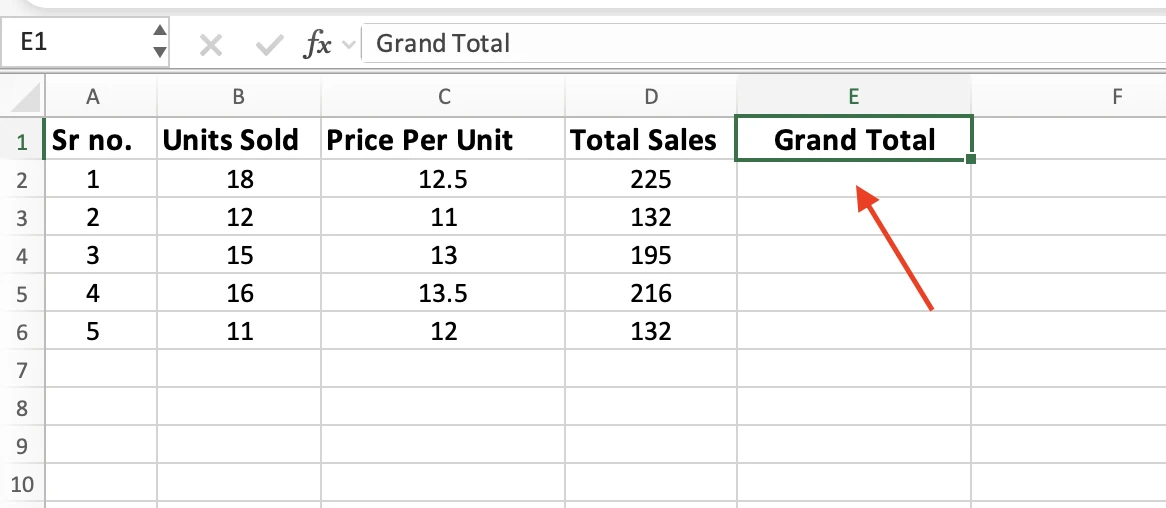Select Total Sales cell in row 3
The image size is (1166, 508).
click(651, 217)
